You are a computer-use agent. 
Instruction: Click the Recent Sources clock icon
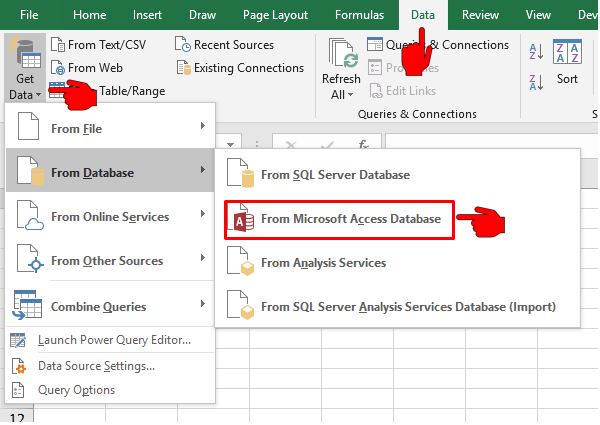(x=183, y=44)
